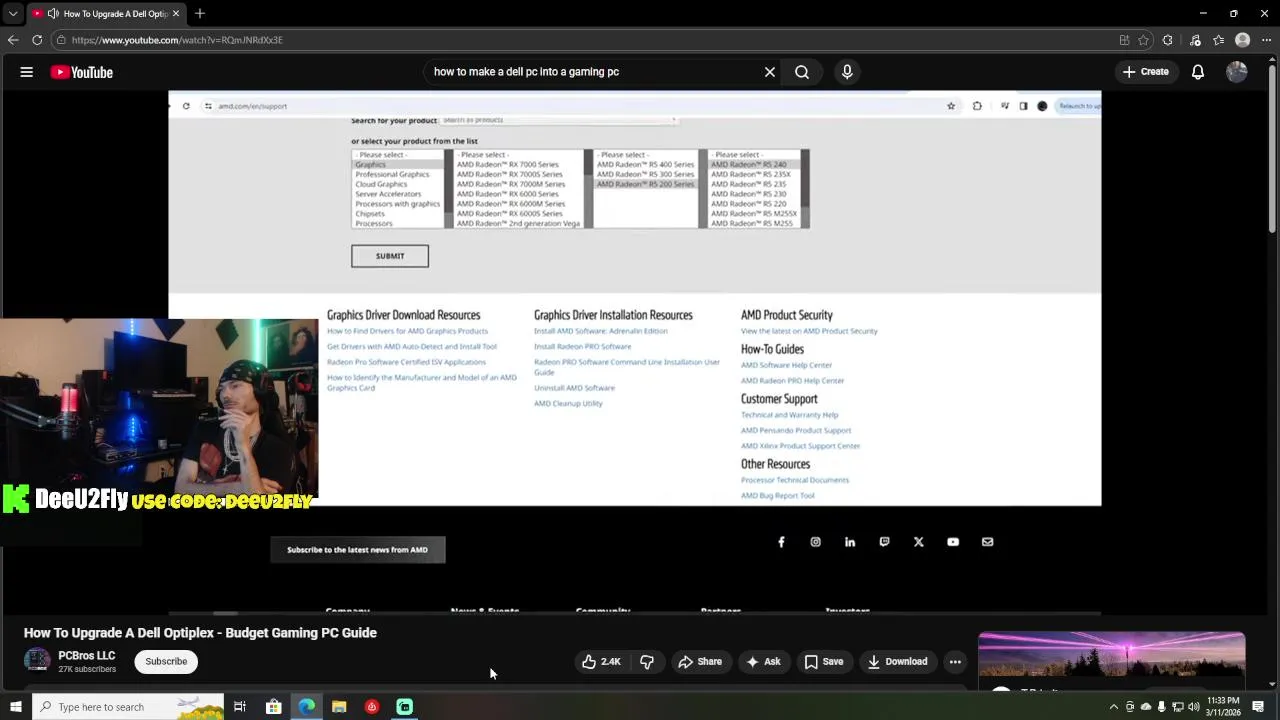Click the Share button under the video

(x=699, y=662)
